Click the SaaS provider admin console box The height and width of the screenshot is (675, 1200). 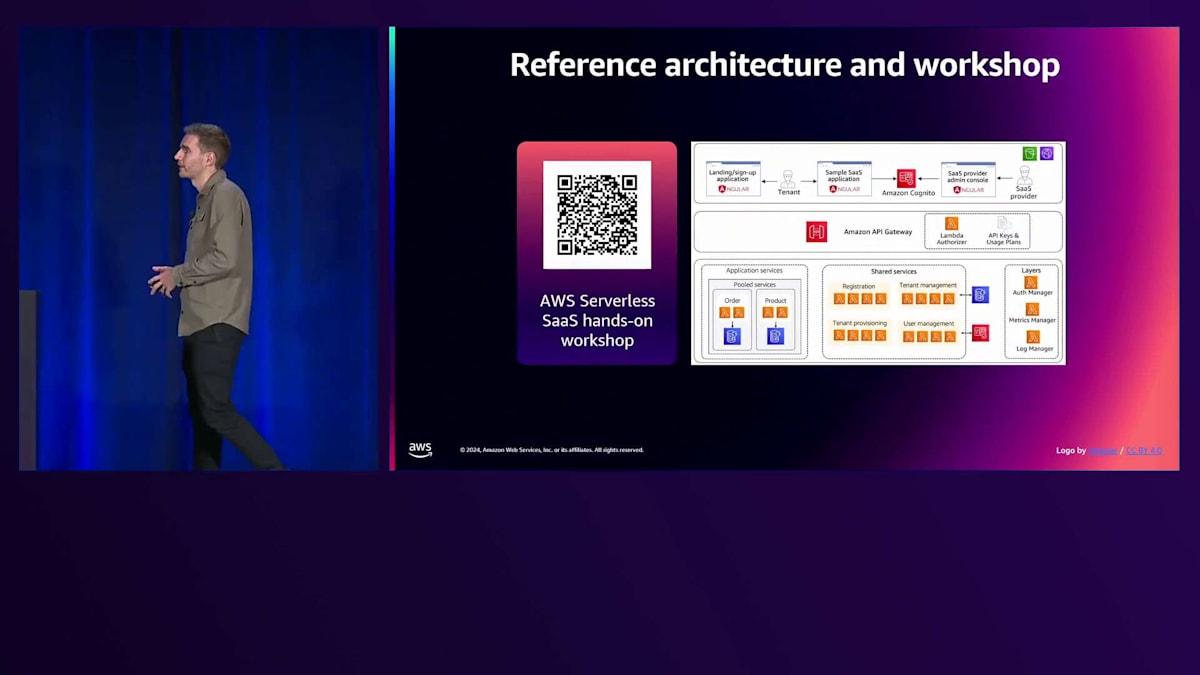[968, 178]
